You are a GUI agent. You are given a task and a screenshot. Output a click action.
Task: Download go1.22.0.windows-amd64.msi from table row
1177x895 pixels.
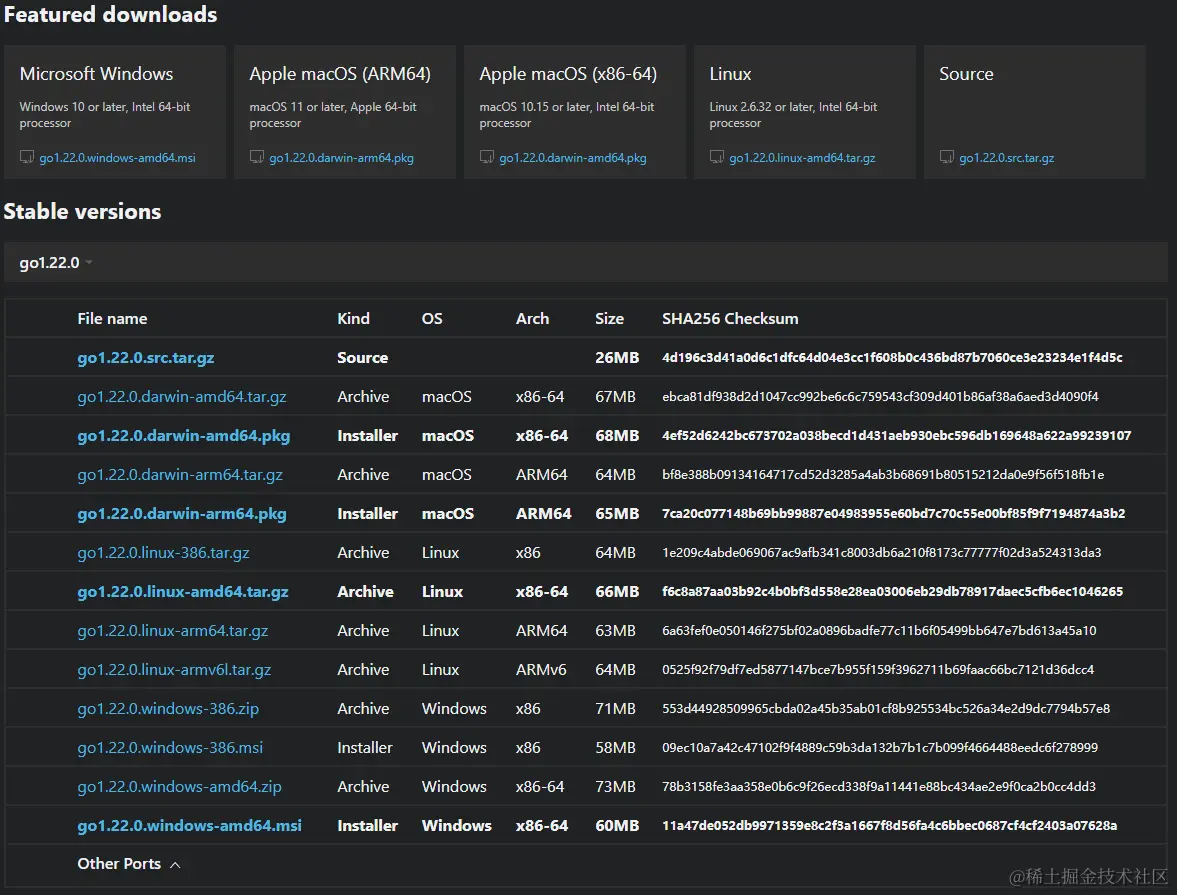point(190,826)
